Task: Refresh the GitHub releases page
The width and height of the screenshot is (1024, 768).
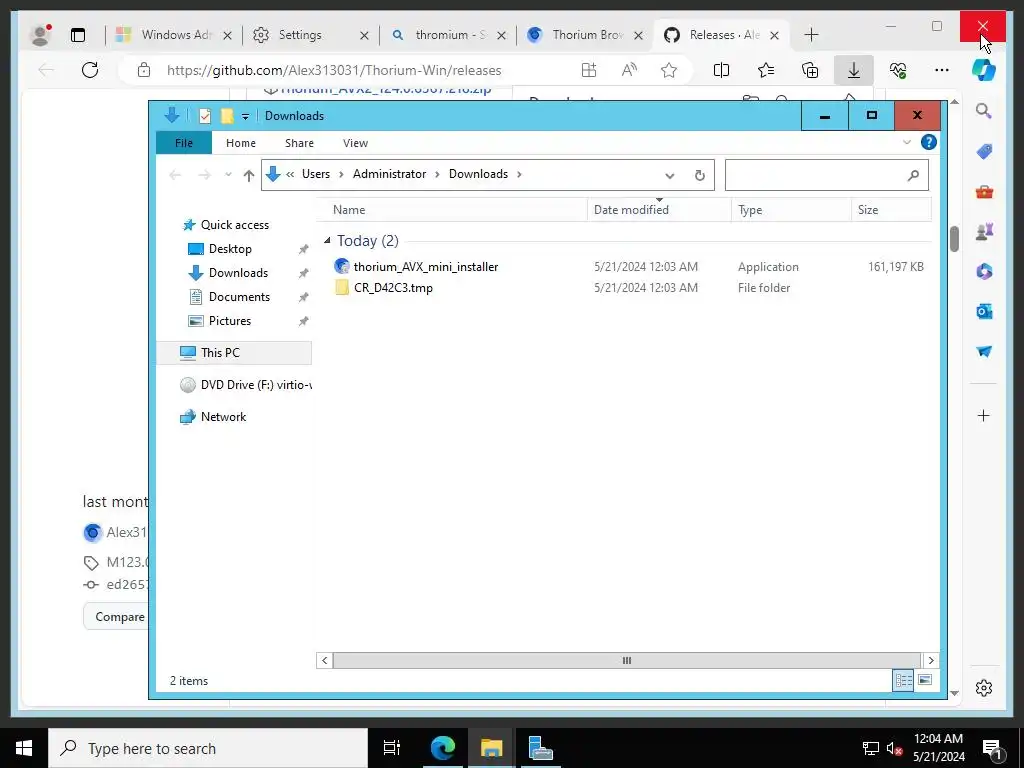Action: coord(90,70)
